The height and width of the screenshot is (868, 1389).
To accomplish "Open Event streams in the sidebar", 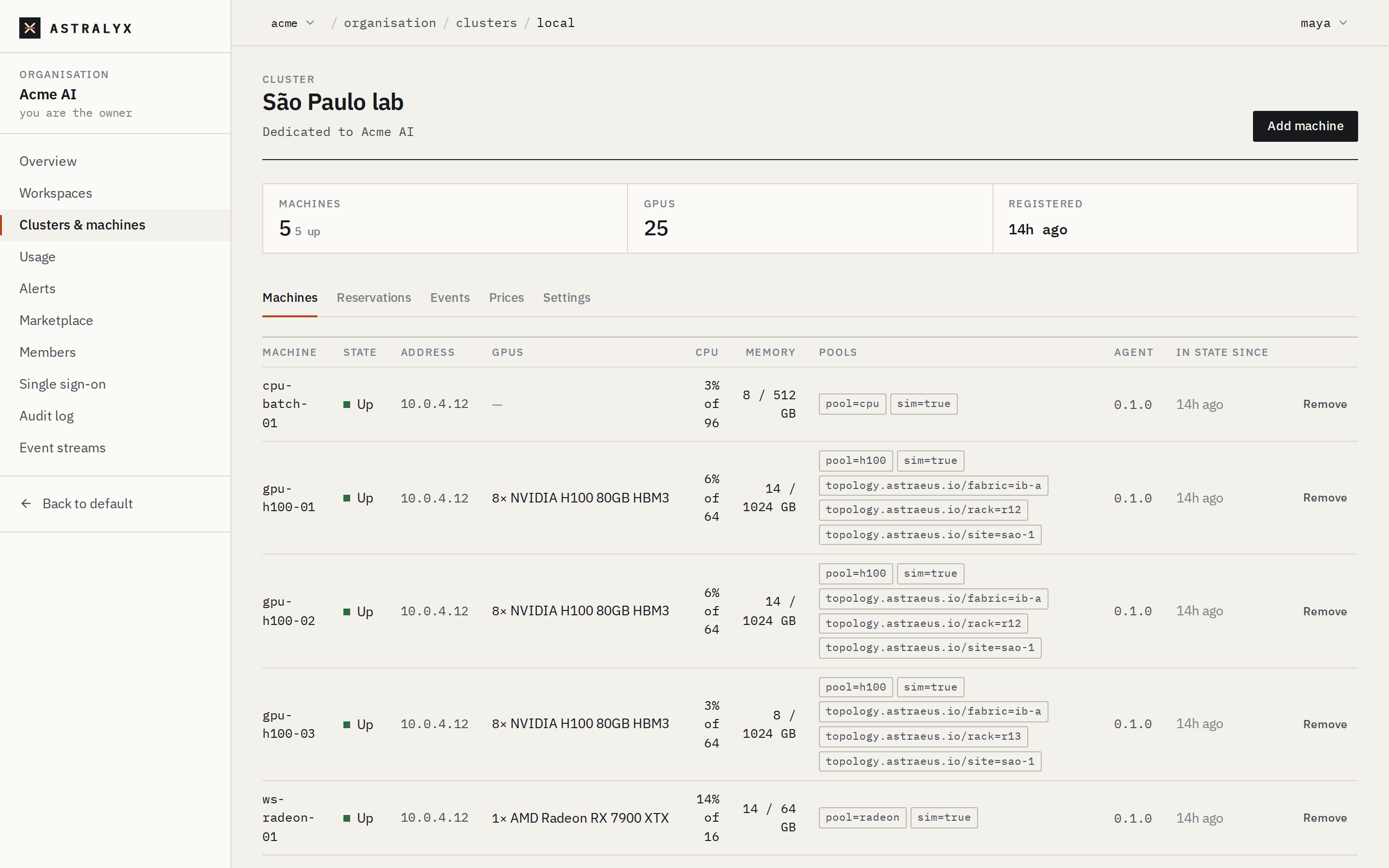I will (x=115, y=448).
